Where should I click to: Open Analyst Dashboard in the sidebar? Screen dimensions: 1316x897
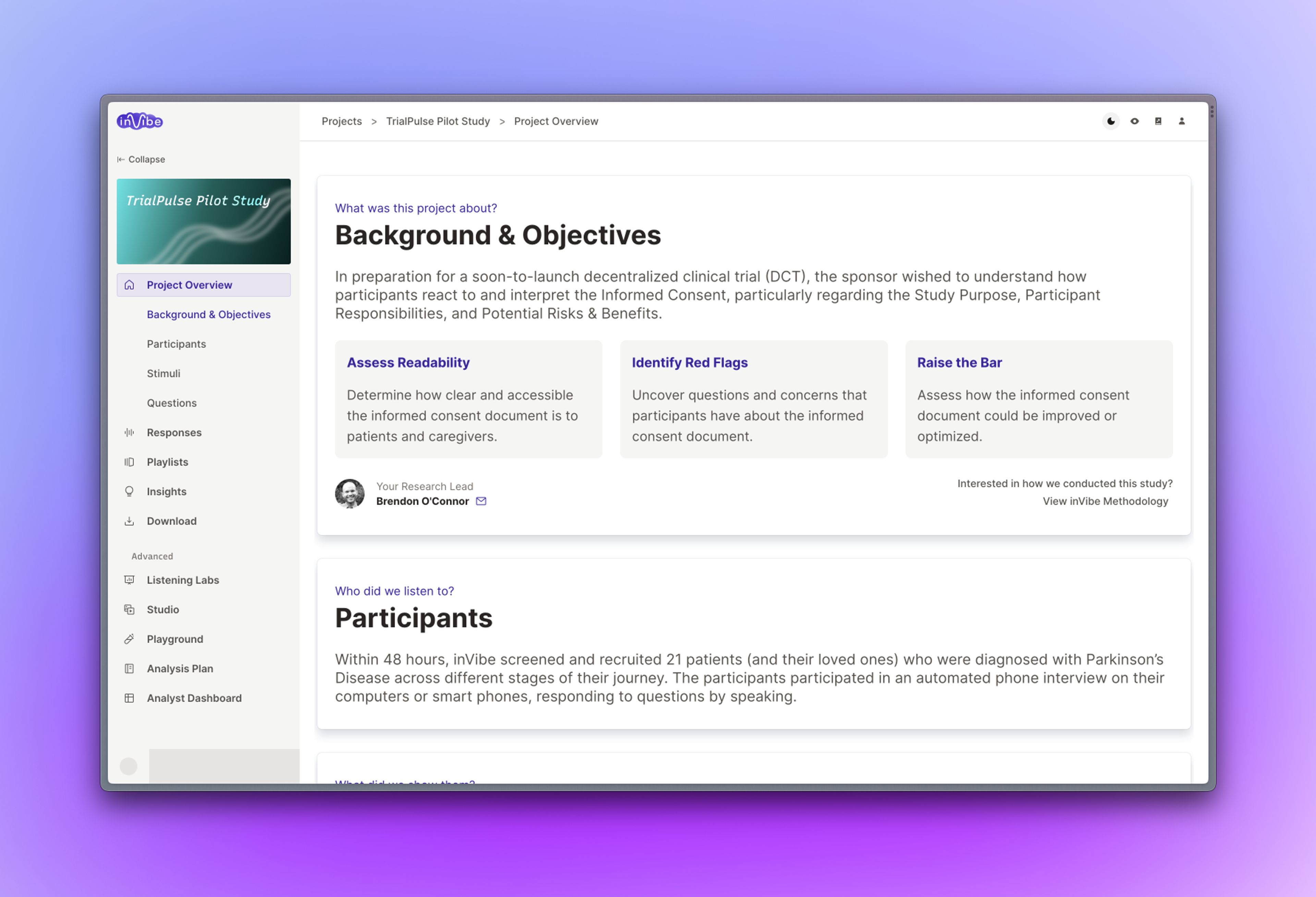point(194,698)
